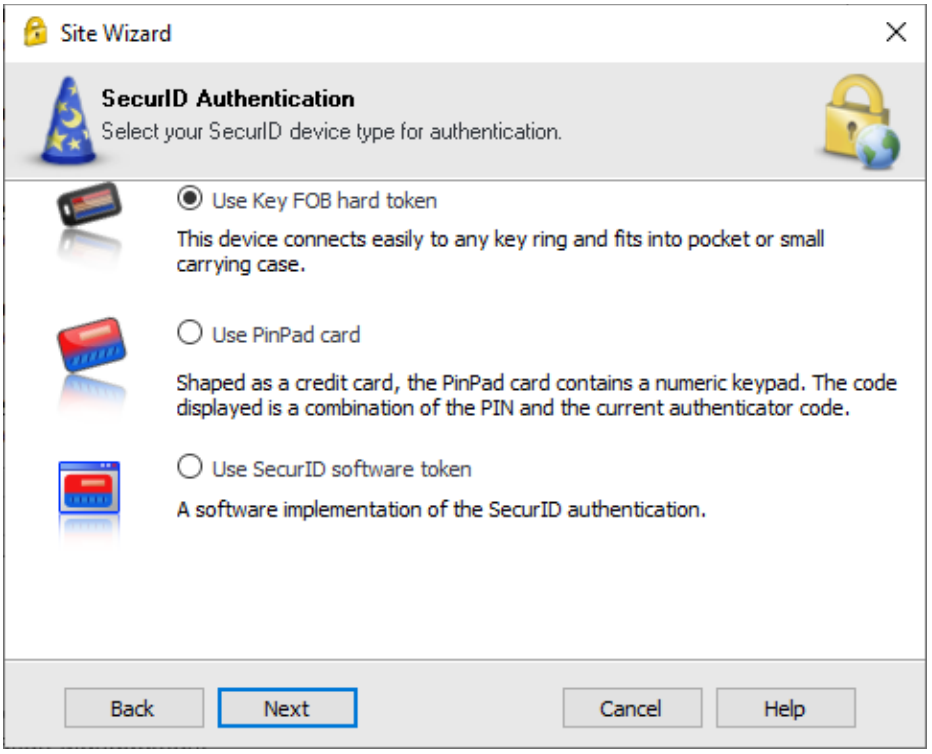
Task: Go to the Next wizard step
Action: (x=287, y=708)
